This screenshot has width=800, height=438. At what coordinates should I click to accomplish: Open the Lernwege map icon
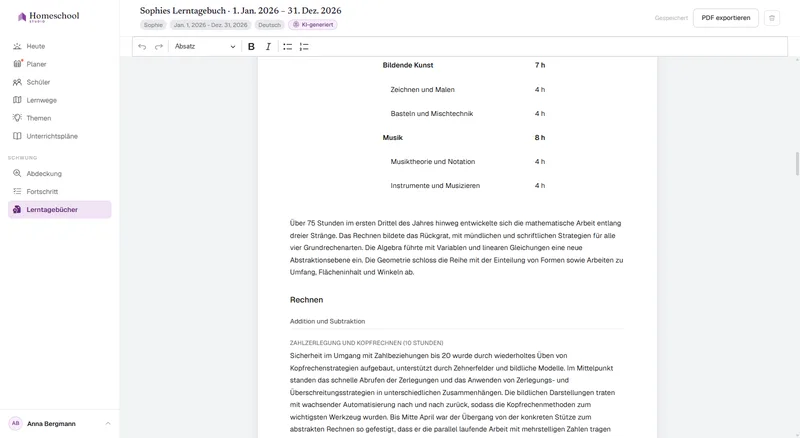(17, 100)
